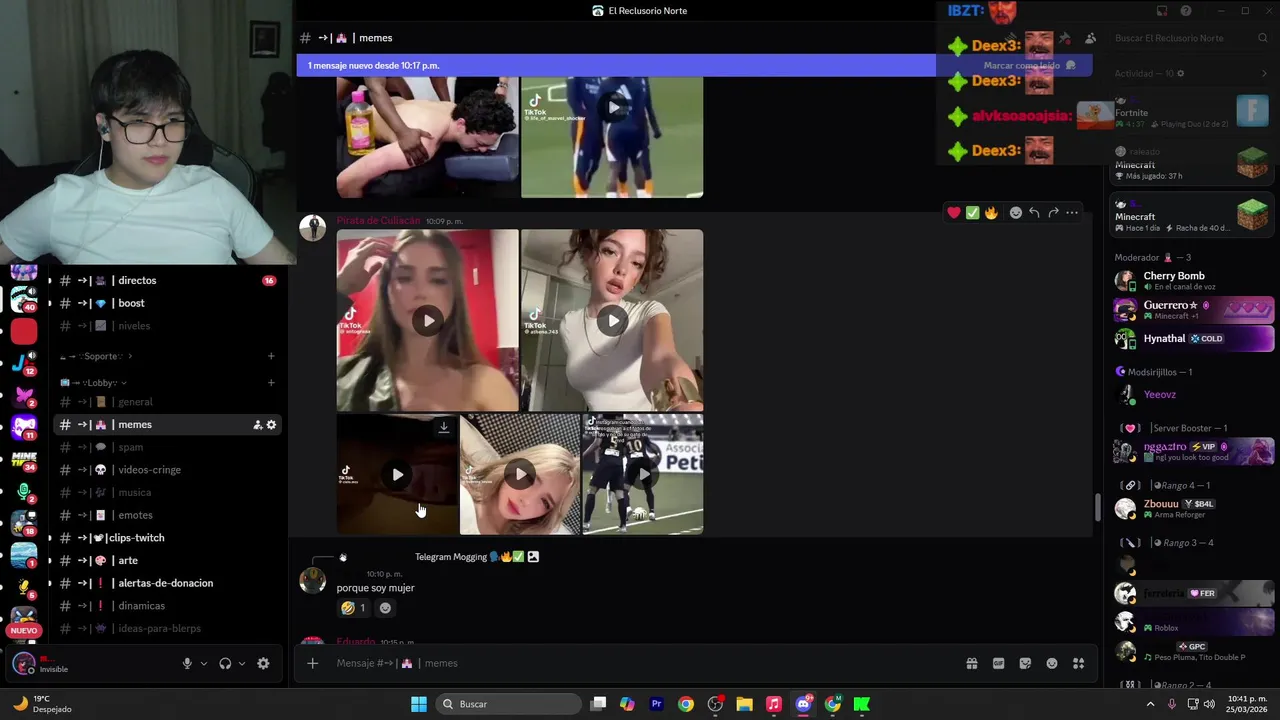
Task: Click the NUEVO unread badge
Action: (24, 631)
